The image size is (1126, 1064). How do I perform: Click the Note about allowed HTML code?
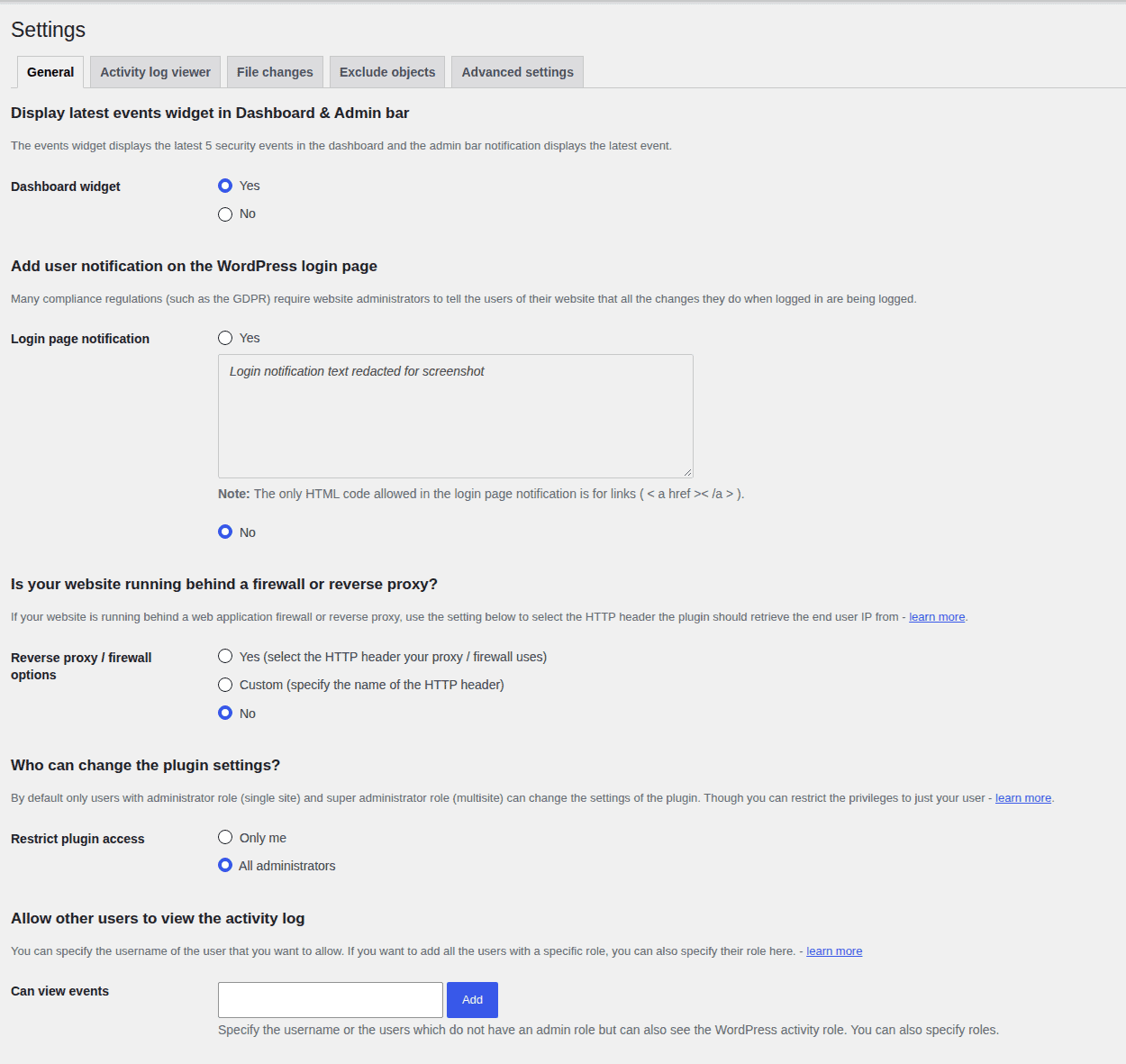(x=481, y=494)
